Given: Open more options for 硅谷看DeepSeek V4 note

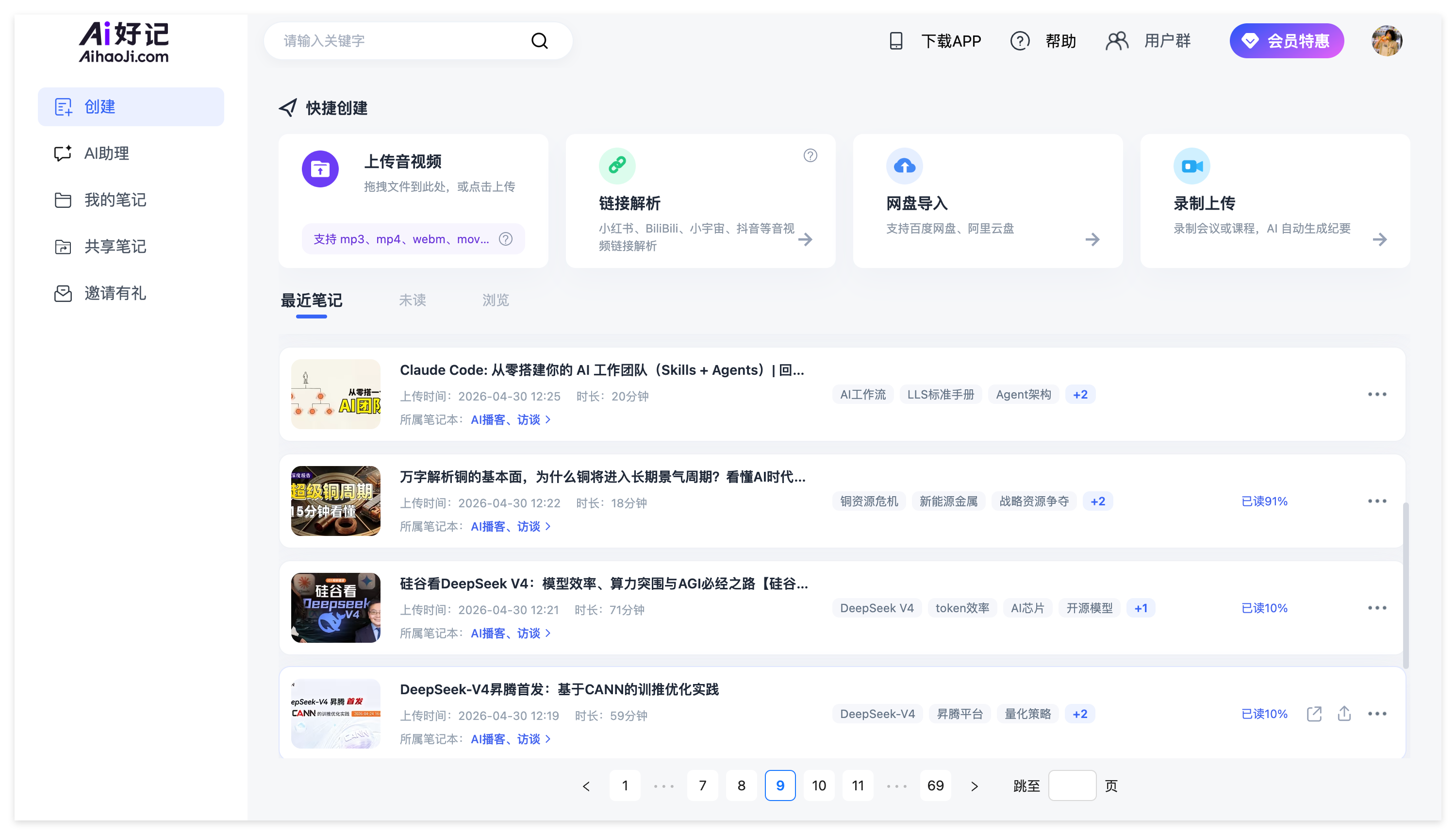Looking at the screenshot, I should [x=1377, y=608].
